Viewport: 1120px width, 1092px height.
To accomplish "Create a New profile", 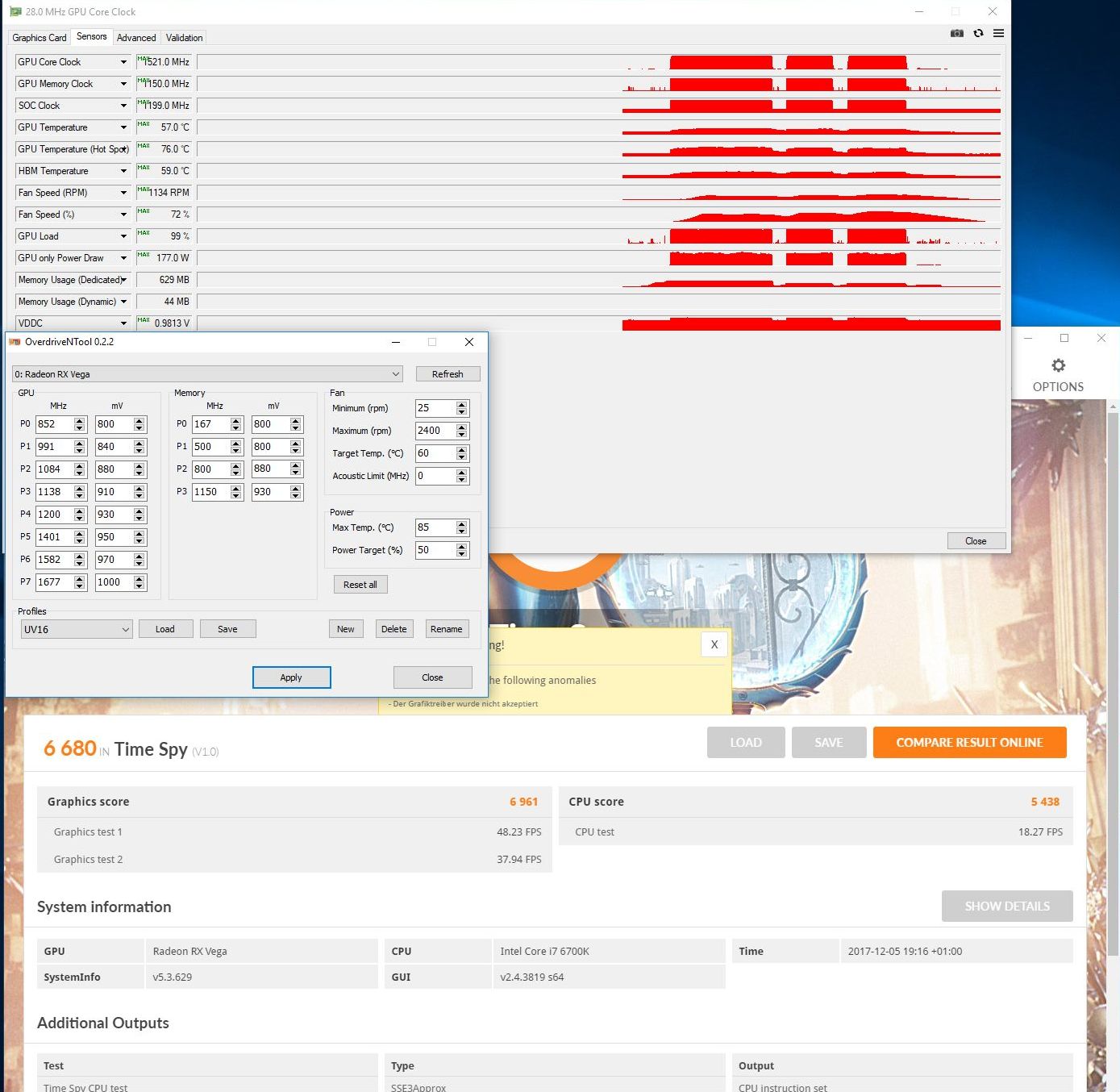I will click(x=346, y=629).
